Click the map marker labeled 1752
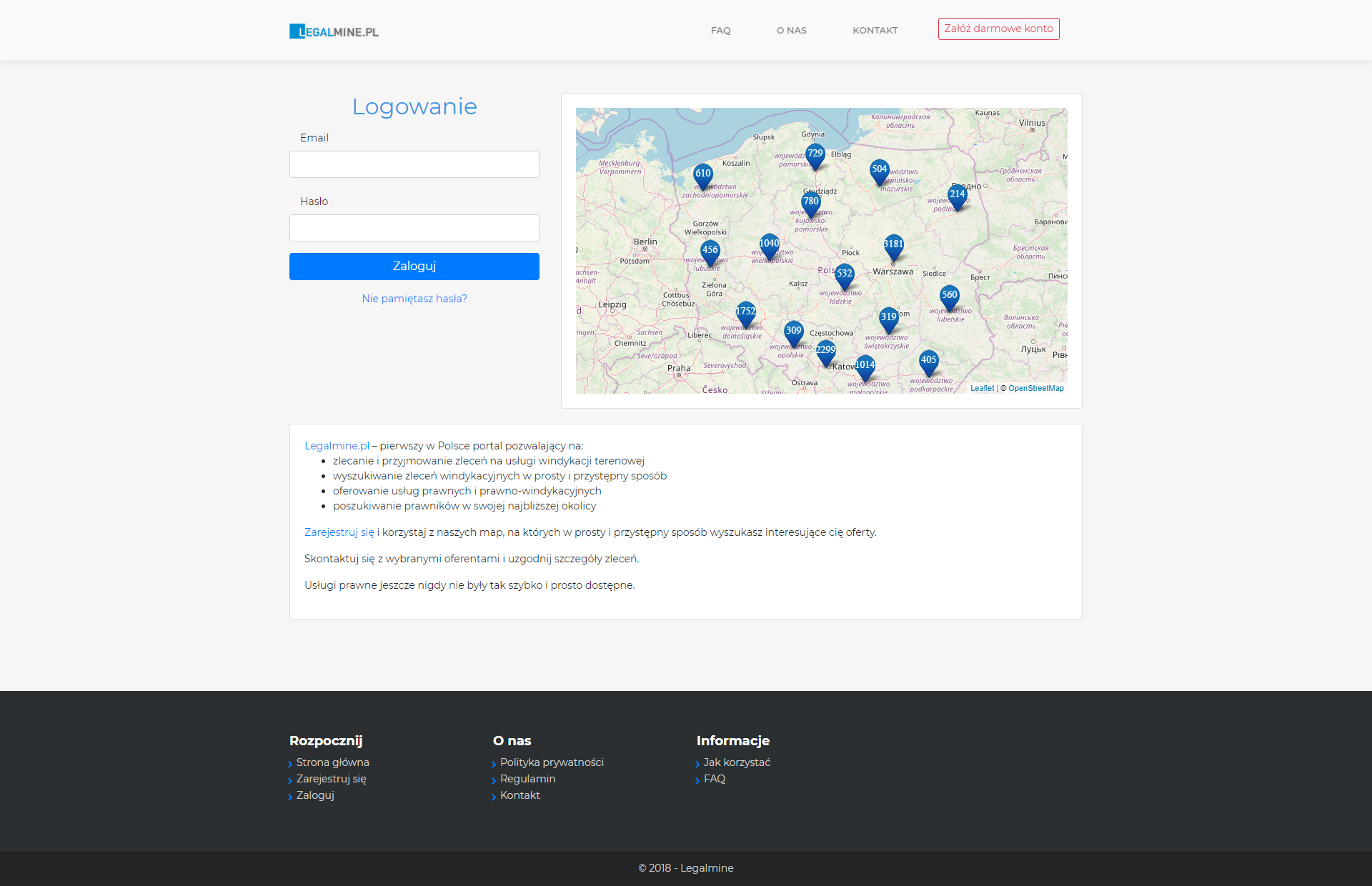 (x=745, y=312)
